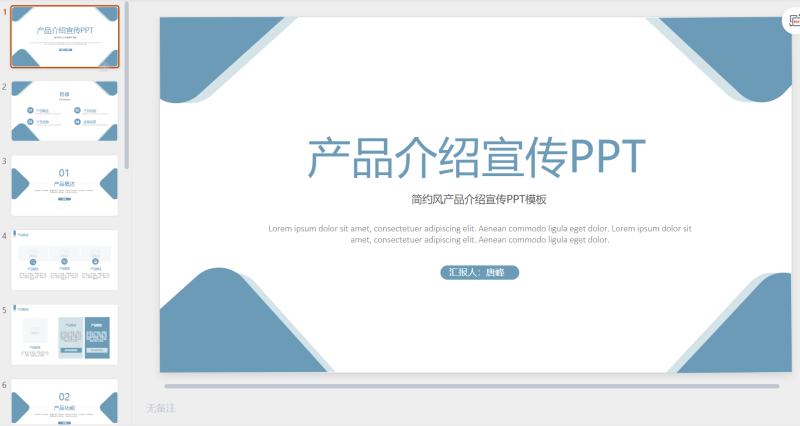Click the 汇报人：唐峰 pill label

[x=480, y=272]
